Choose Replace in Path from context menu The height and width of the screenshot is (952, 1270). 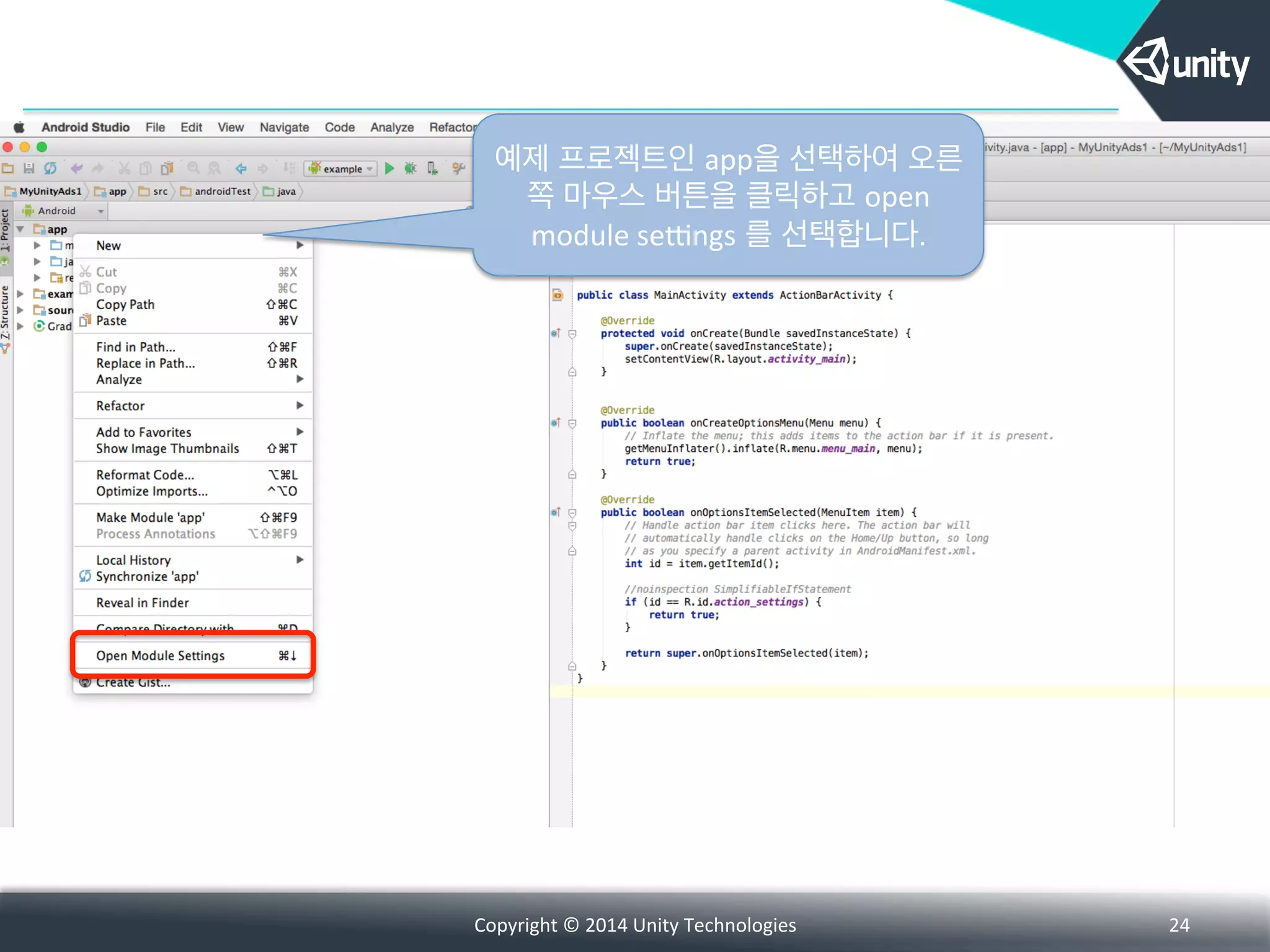click(x=193, y=363)
